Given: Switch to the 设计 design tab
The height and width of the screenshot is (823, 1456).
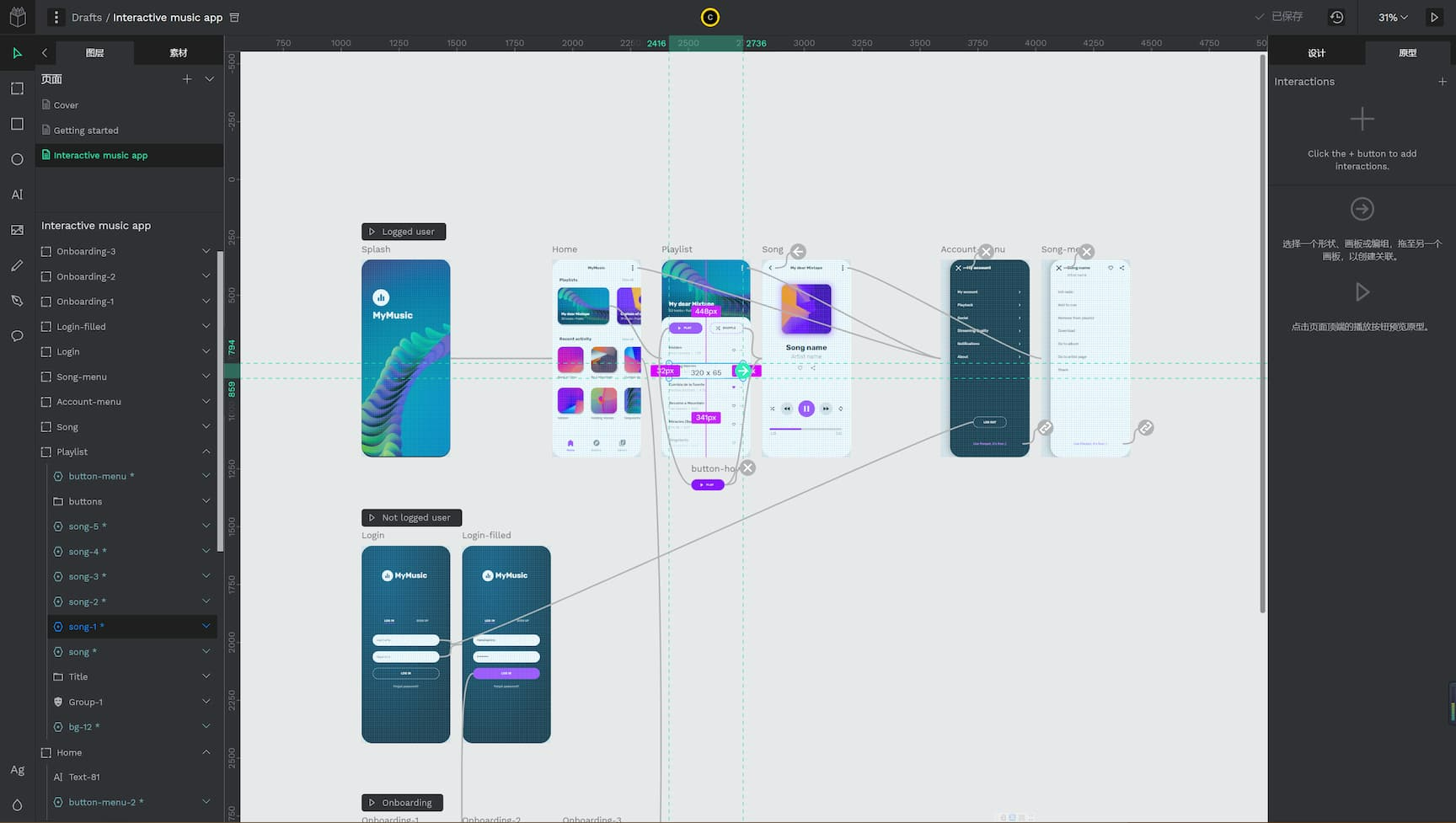Looking at the screenshot, I should pyautogui.click(x=1316, y=53).
